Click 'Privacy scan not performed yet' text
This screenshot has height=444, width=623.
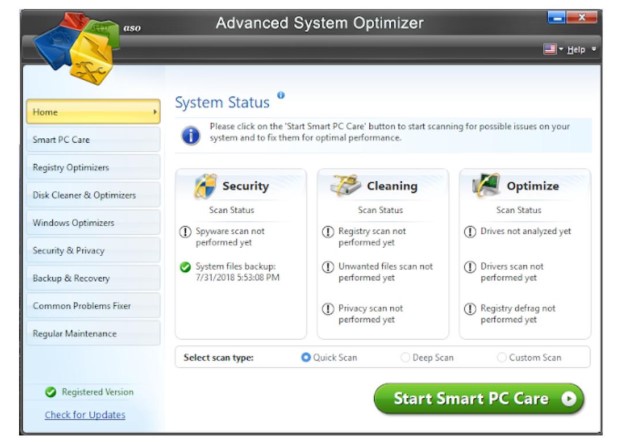[370, 314]
